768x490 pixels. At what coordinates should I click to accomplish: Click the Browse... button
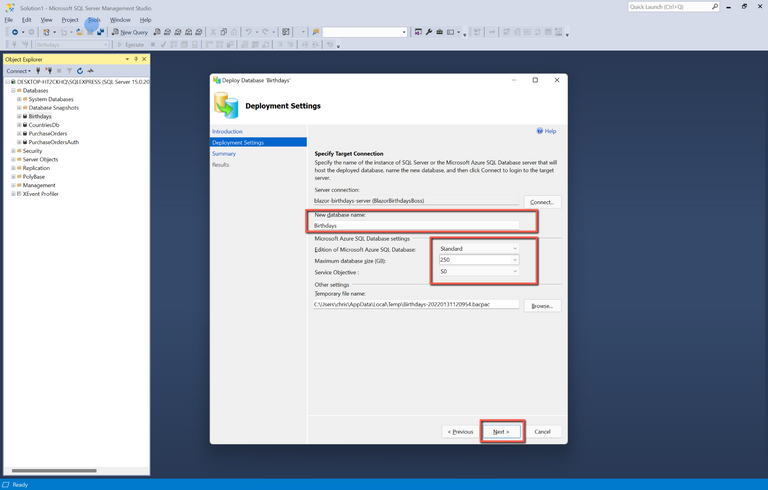[x=542, y=305]
